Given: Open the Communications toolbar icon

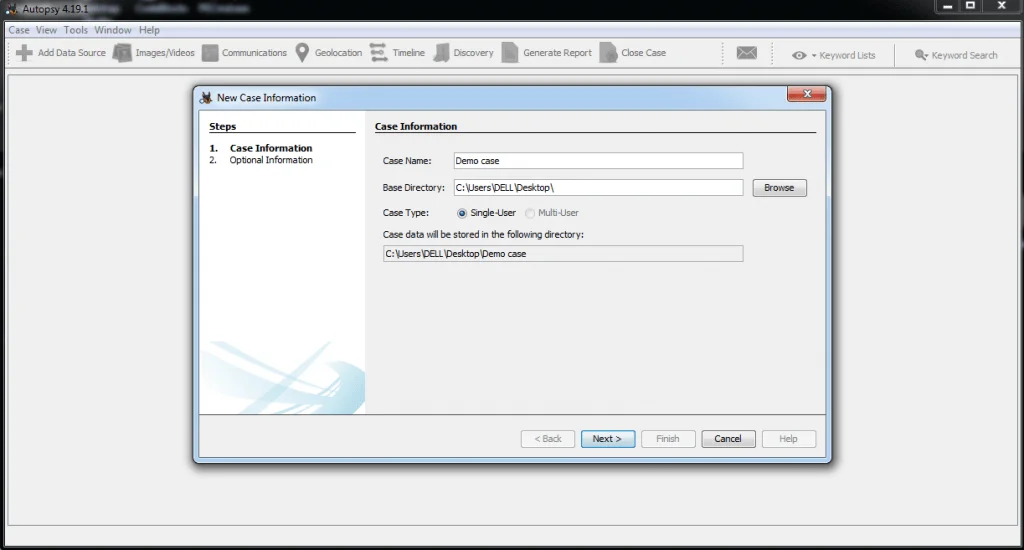Looking at the screenshot, I should tap(210, 53).
